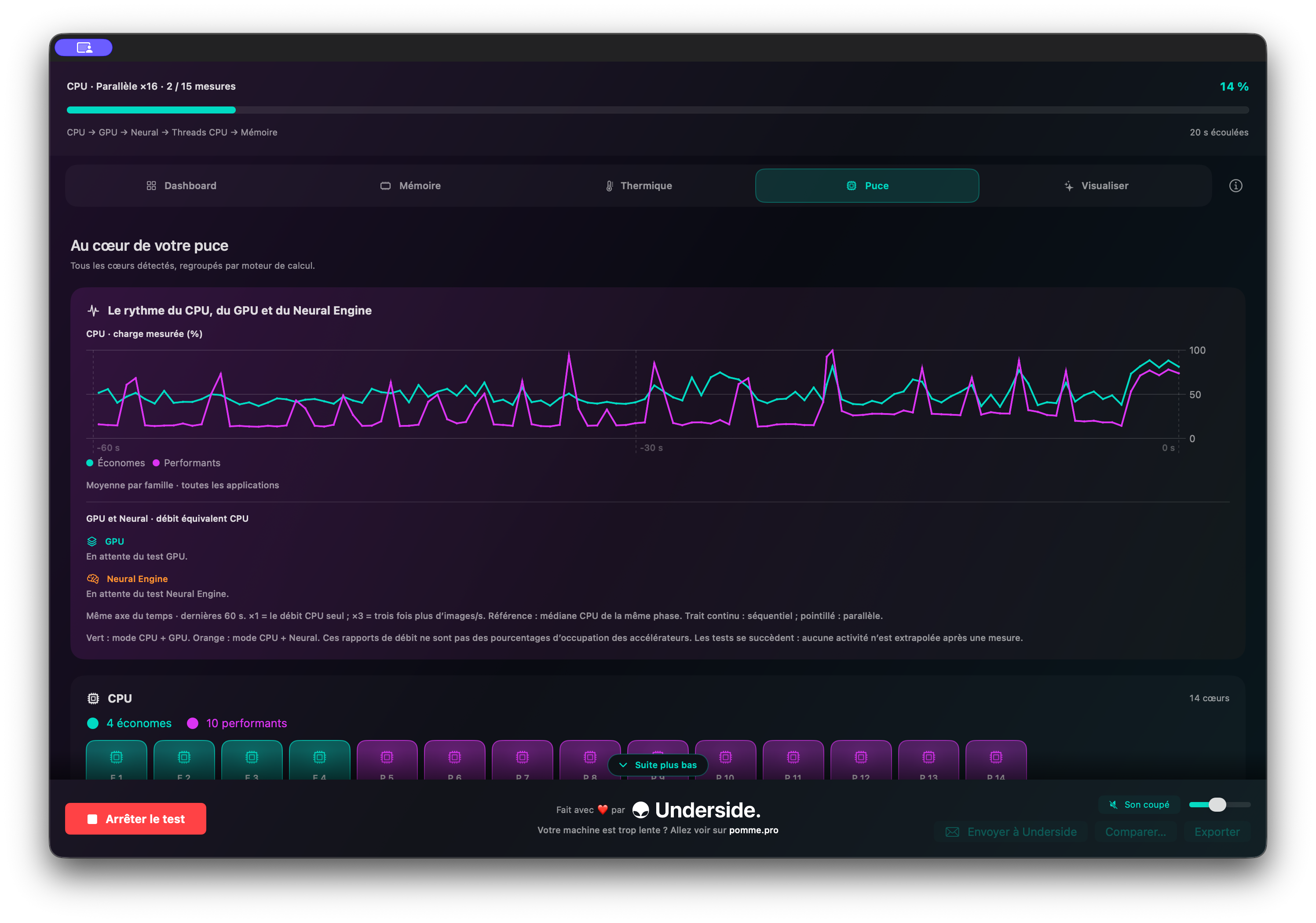
Task: Click the CPU chip icon in the section header
Action: 93,699
